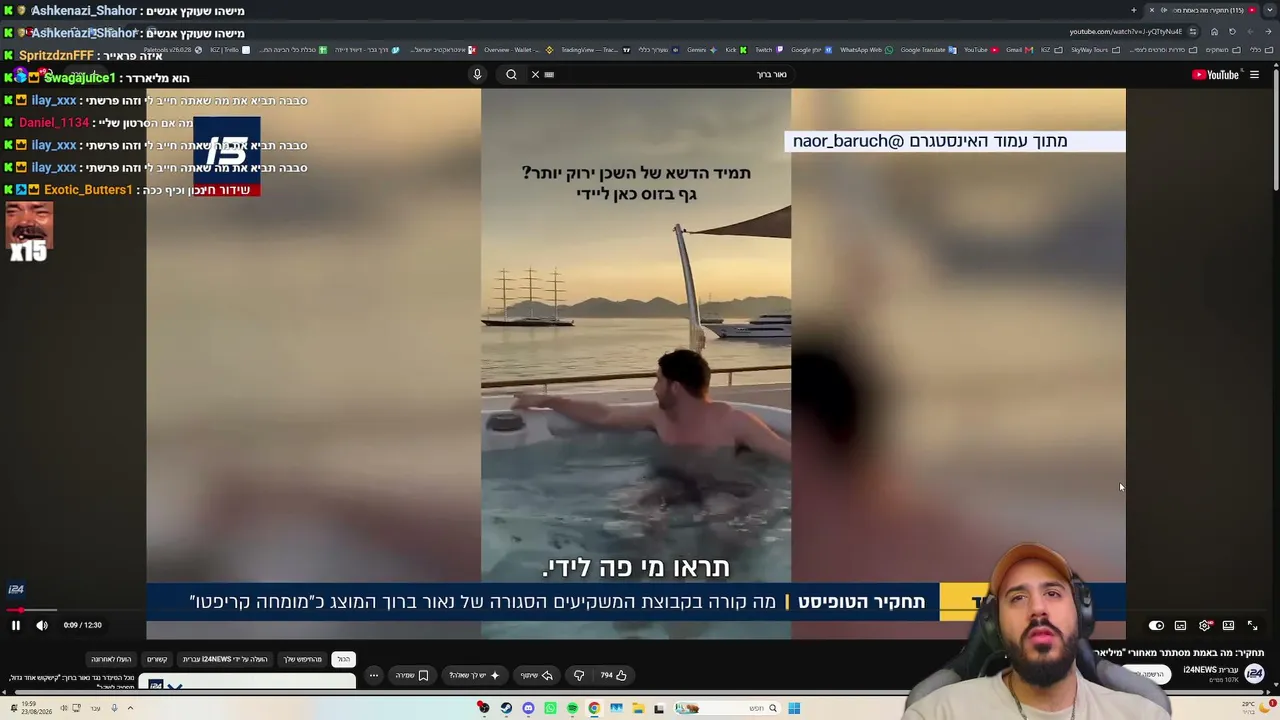This screenshot has height=720, width=1280.
Task: Select the 'הועלו לאחרונה' filter chip
Action: click(111, 659)
